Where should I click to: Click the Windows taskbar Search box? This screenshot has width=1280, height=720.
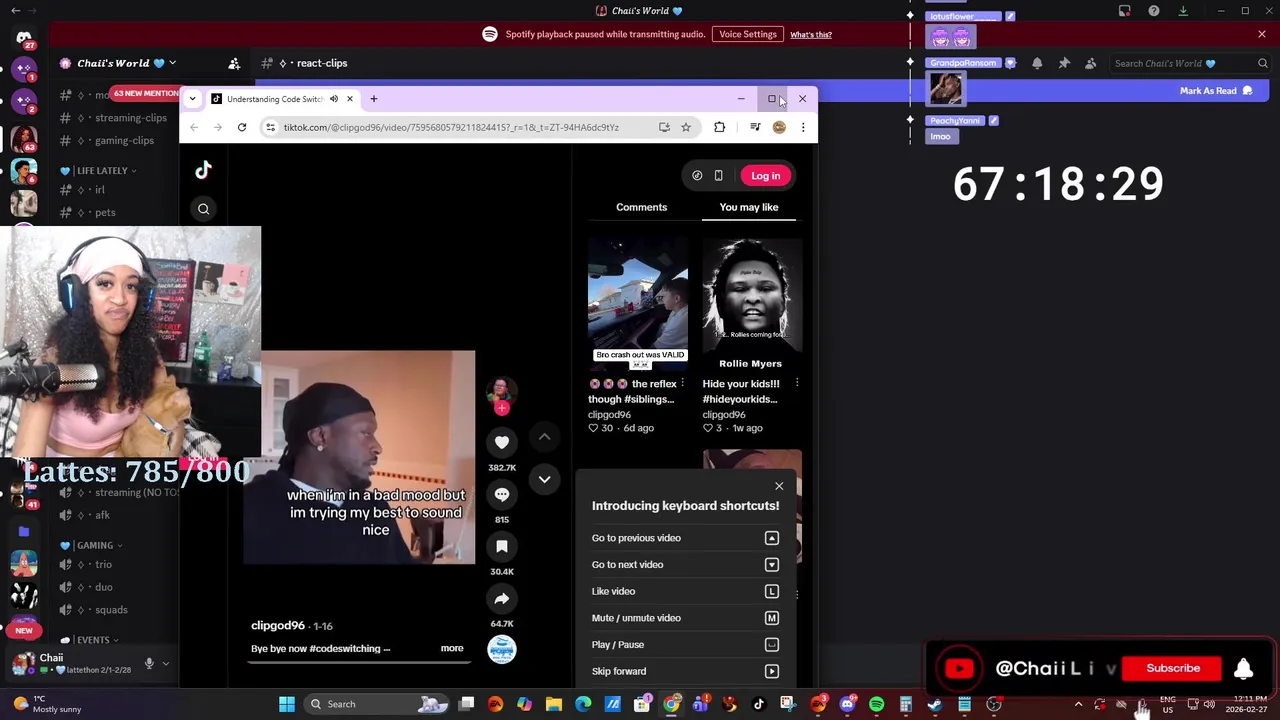point(378,704)
